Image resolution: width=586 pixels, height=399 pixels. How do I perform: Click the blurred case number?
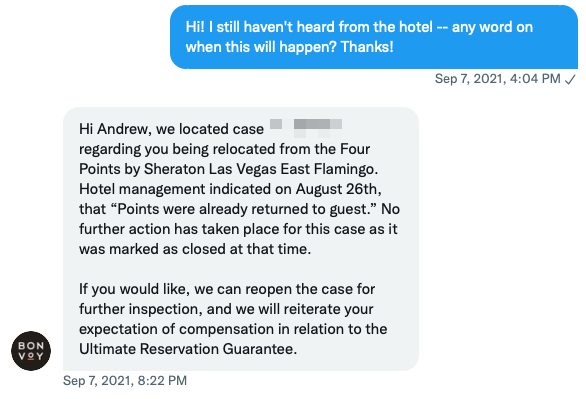(x=306, y=127)
